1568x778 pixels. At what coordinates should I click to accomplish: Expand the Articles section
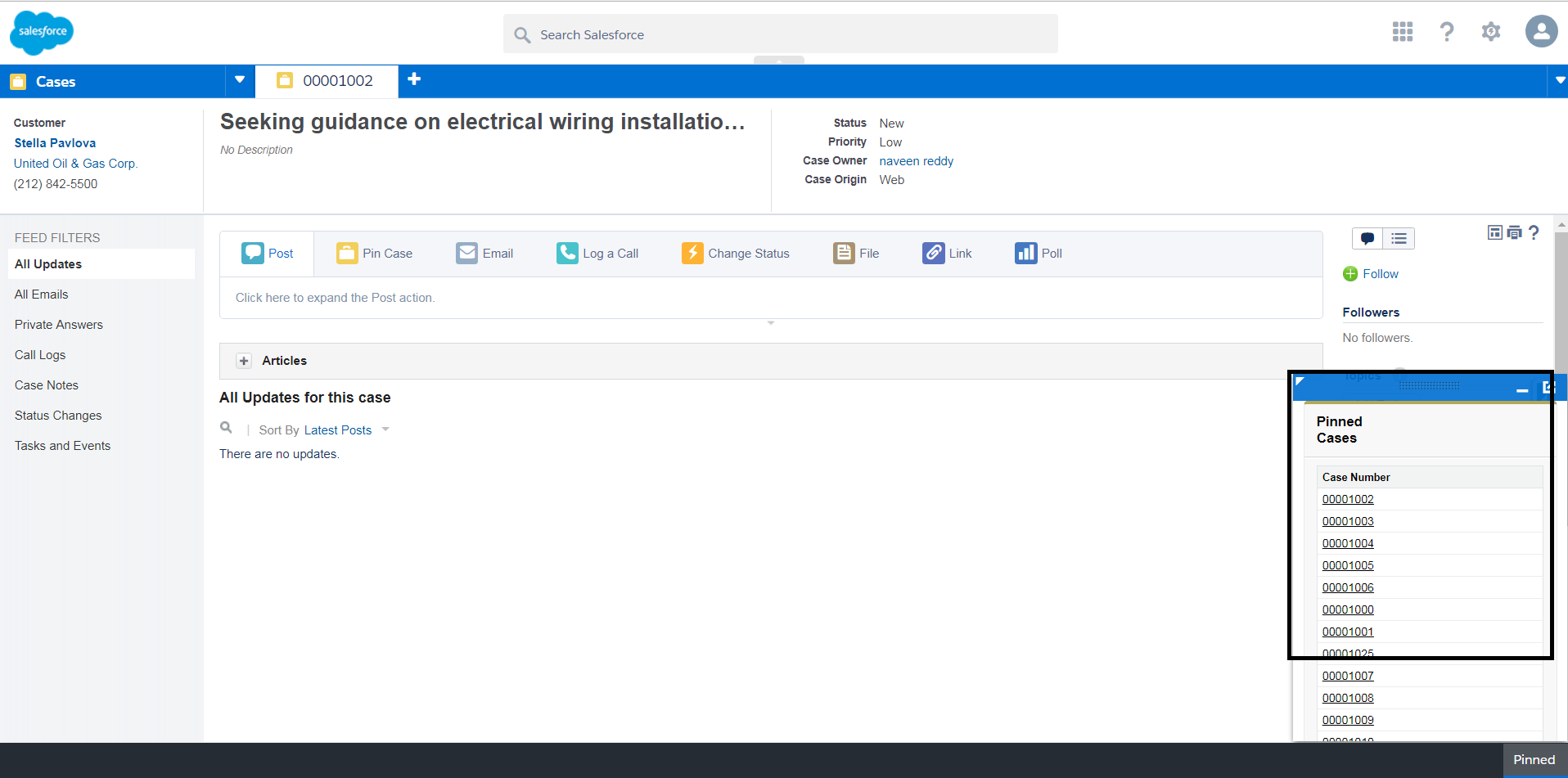coord(243,360)
